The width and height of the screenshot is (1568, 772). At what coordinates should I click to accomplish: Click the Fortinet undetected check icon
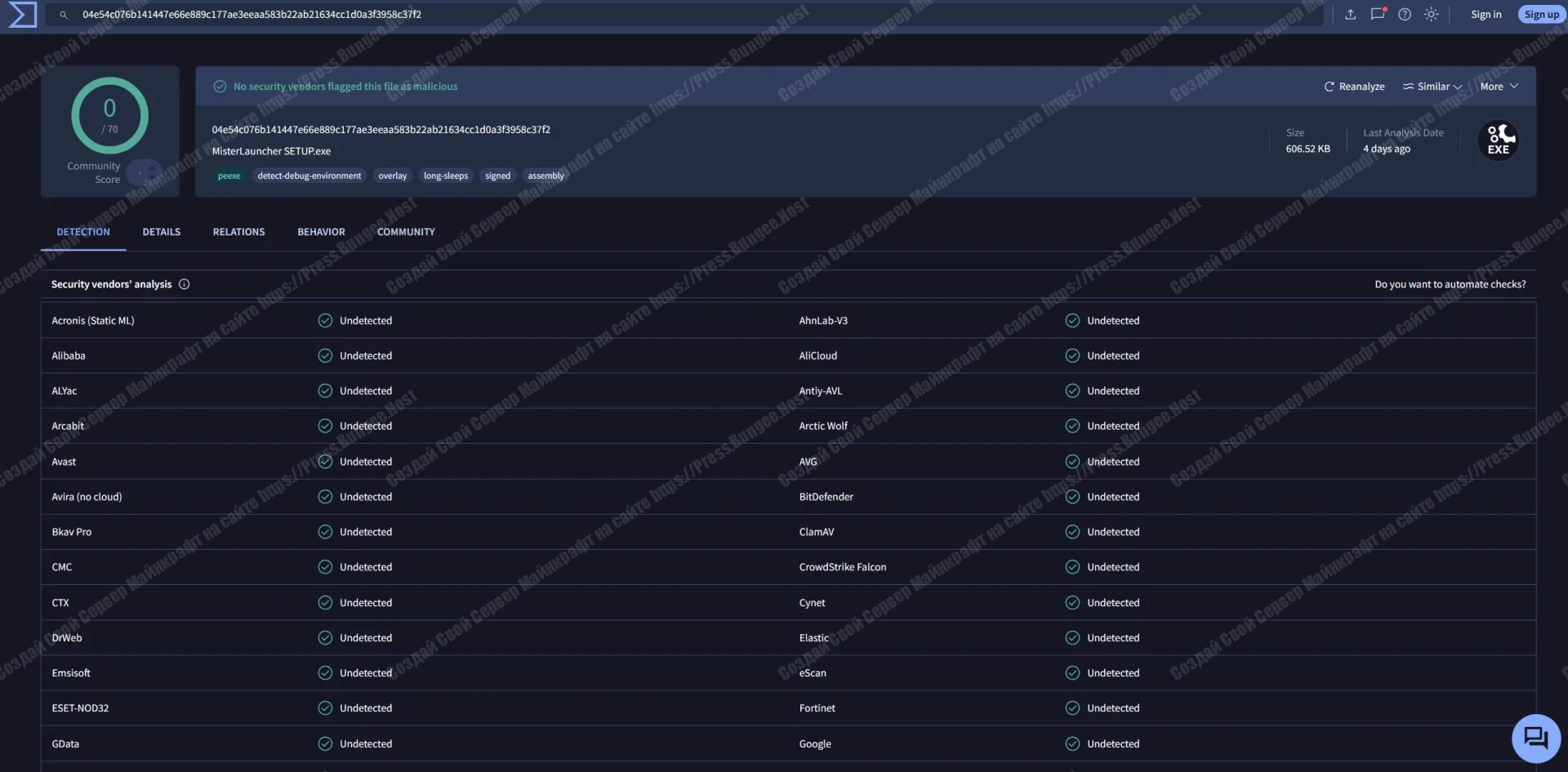(1072, 708)
